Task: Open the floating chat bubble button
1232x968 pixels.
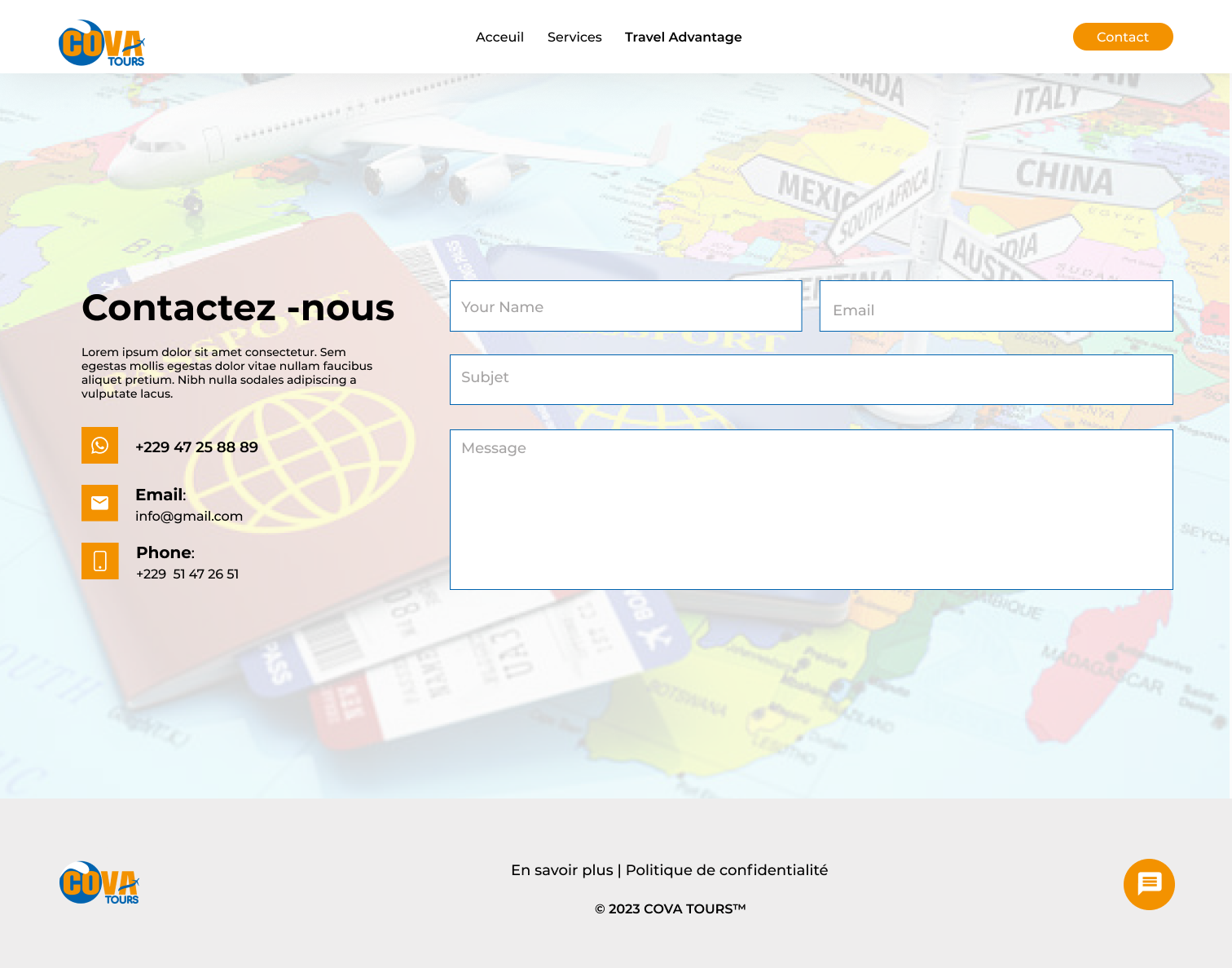Action: click(x=1149, y=884)
